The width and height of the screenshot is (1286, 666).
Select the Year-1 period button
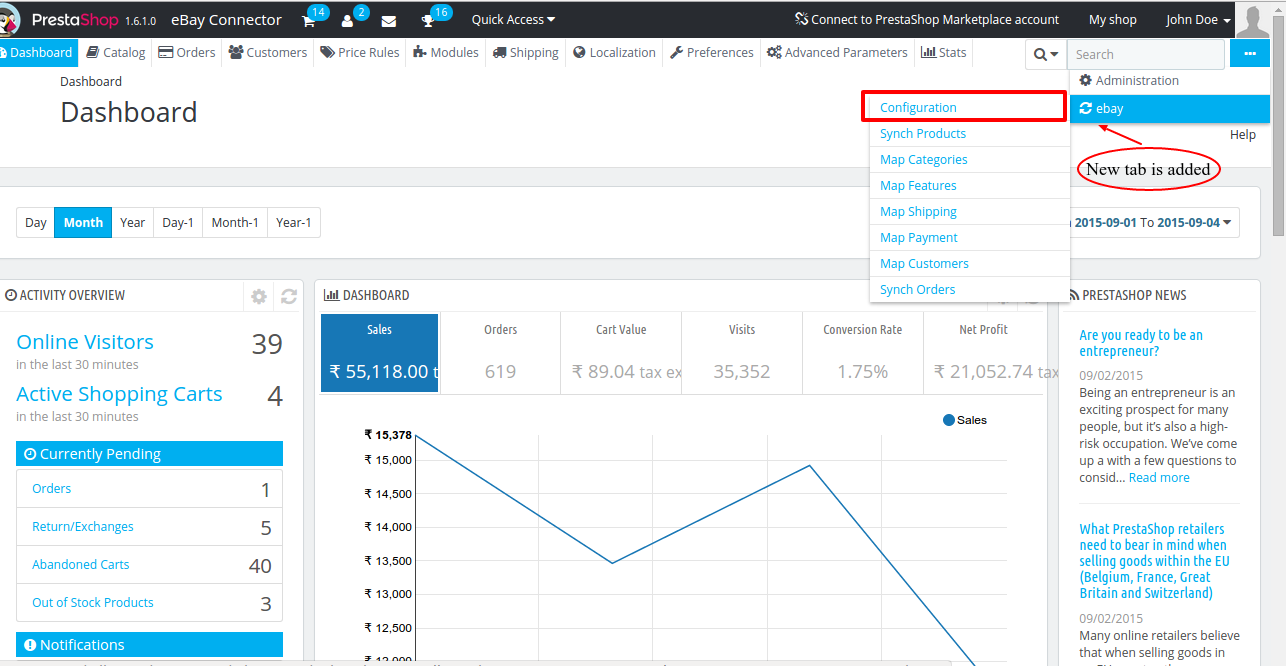(x=294, y=223)
